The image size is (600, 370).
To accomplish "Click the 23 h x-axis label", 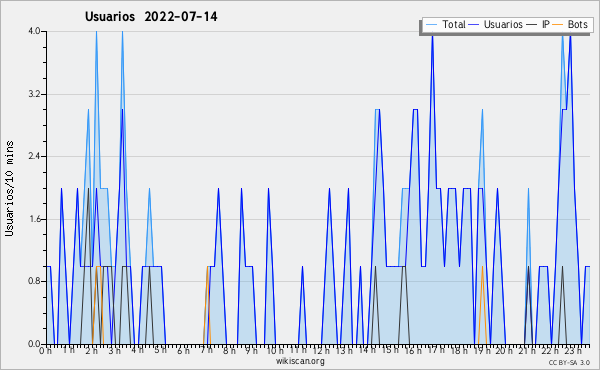I will 573,351.
